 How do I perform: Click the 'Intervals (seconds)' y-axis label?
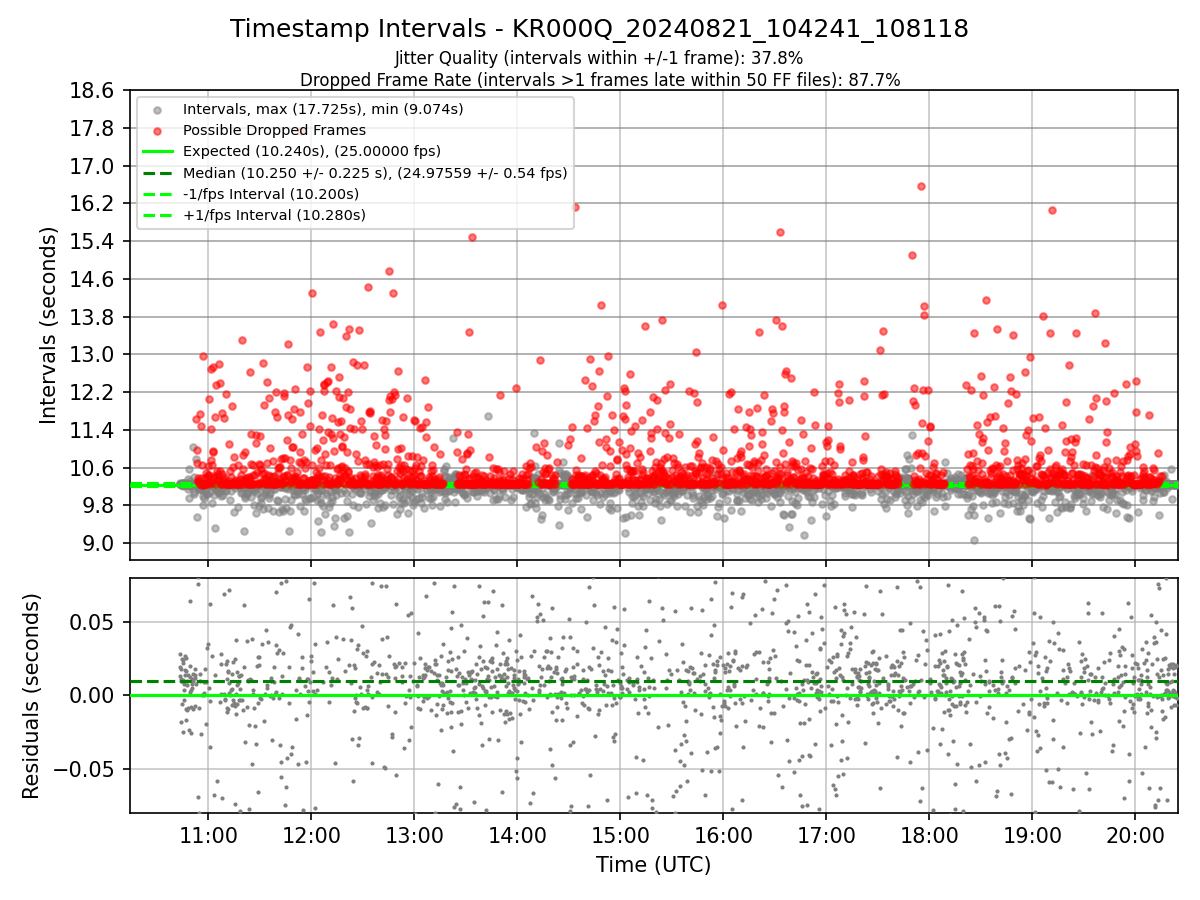[x=48, y=325]
